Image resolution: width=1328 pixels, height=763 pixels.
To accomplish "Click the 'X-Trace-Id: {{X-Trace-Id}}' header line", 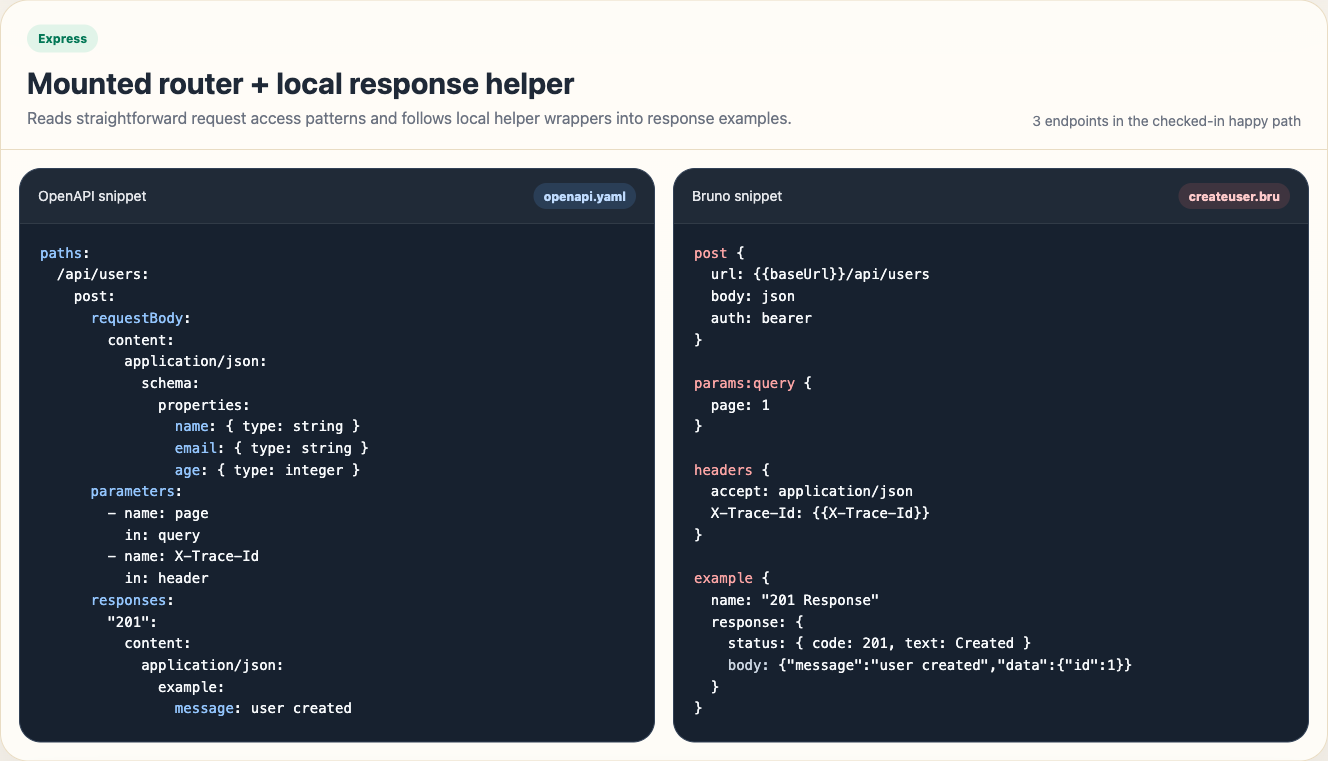I will pyautogui.click(x=820, y=513).
